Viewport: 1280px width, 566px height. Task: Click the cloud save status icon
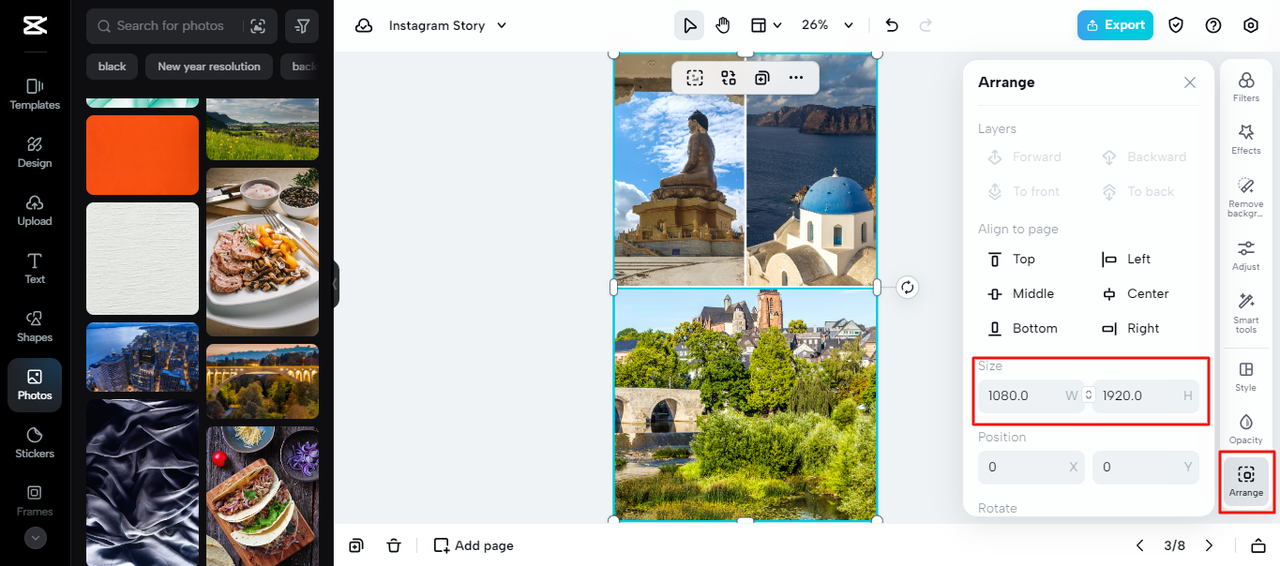tap(364, 26)
